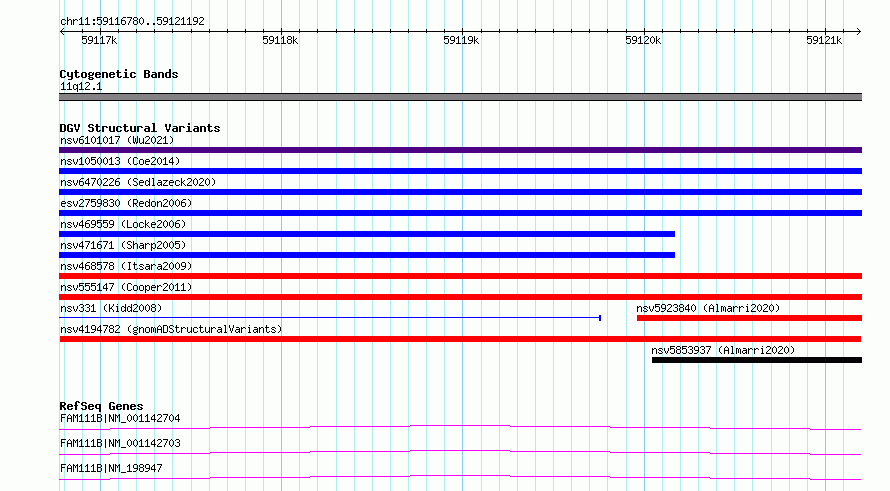
Task: Select the magenta NM_198947 gene line
Action: (x=460, y=477)
